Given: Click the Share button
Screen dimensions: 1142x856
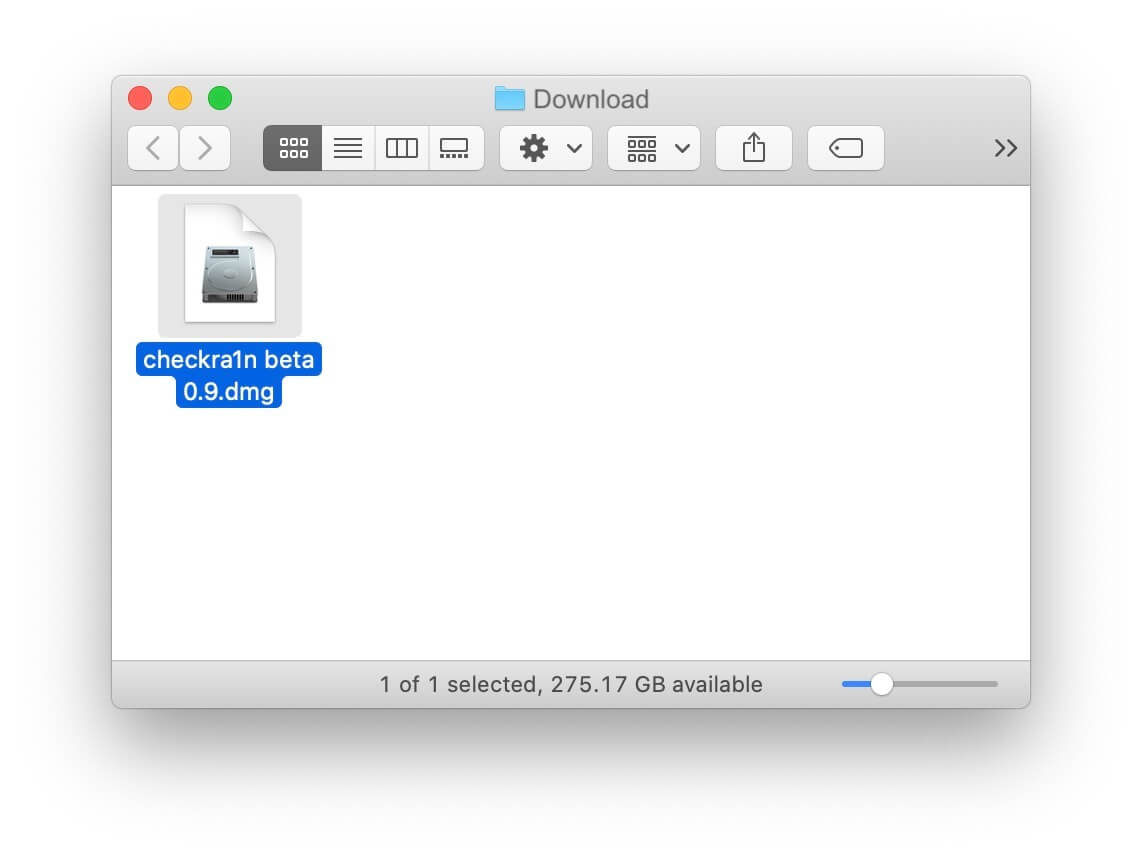Looking at the screenshot, I should [754, 149].
